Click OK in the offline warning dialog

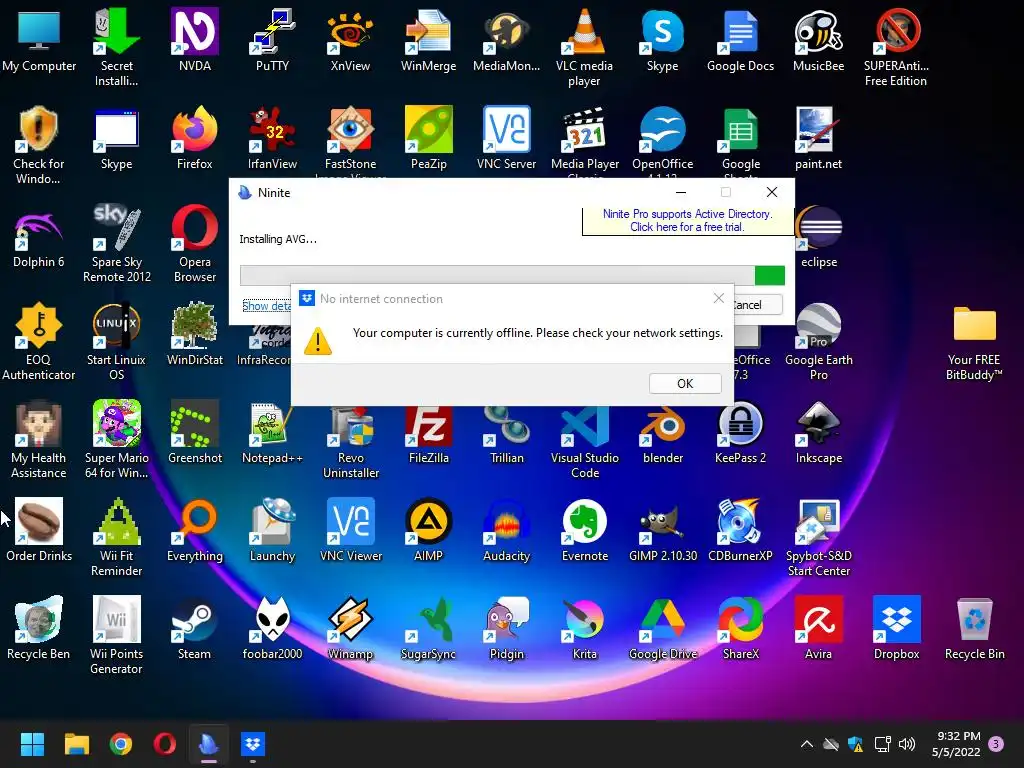click(x=685, y=383)
